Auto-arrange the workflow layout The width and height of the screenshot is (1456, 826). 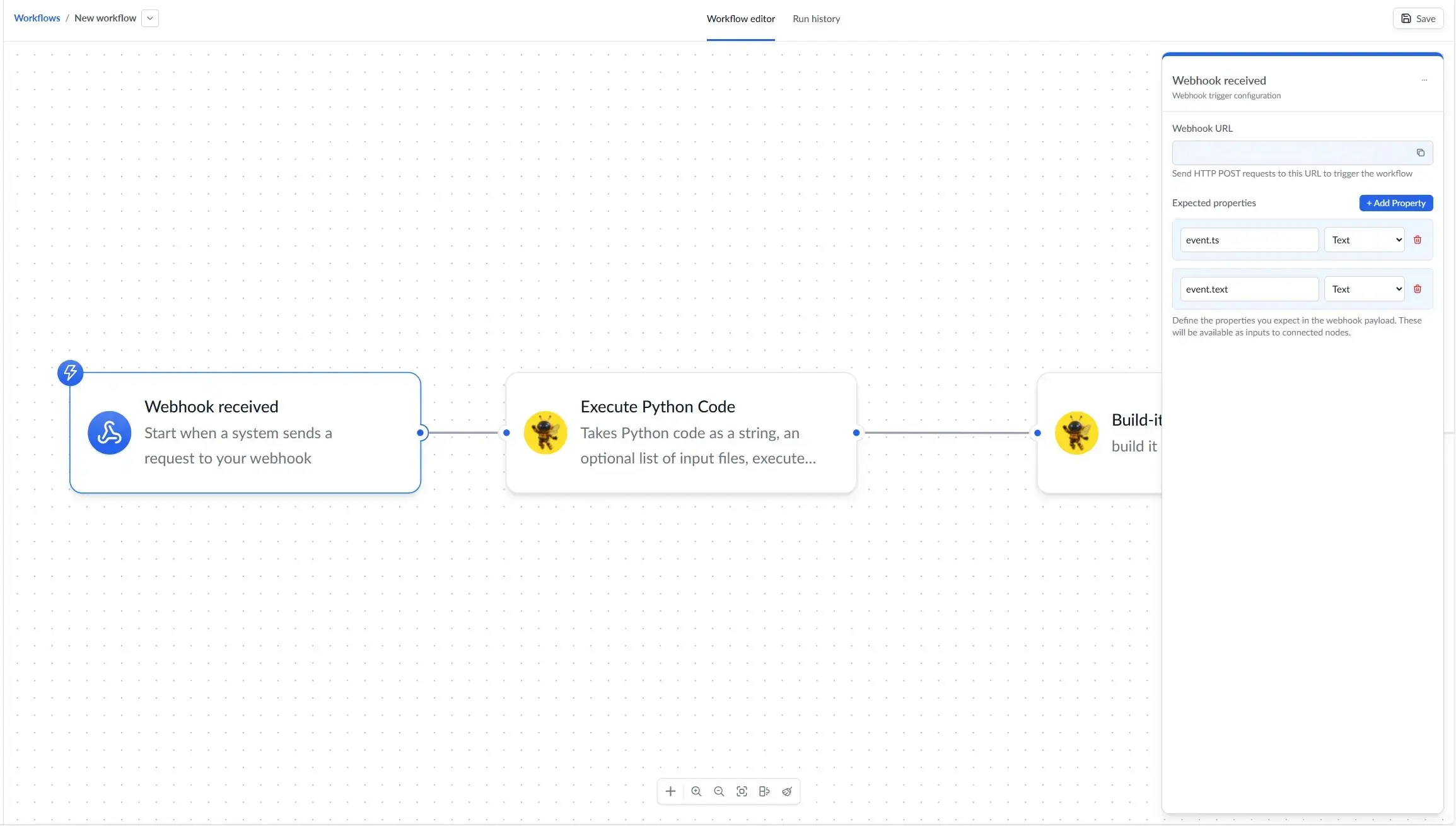[764, 791]
